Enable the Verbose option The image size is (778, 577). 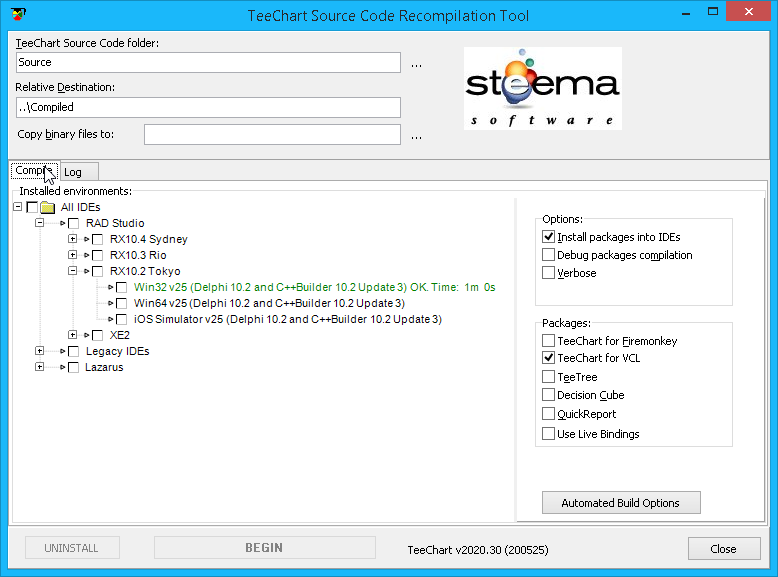(548, 272)
